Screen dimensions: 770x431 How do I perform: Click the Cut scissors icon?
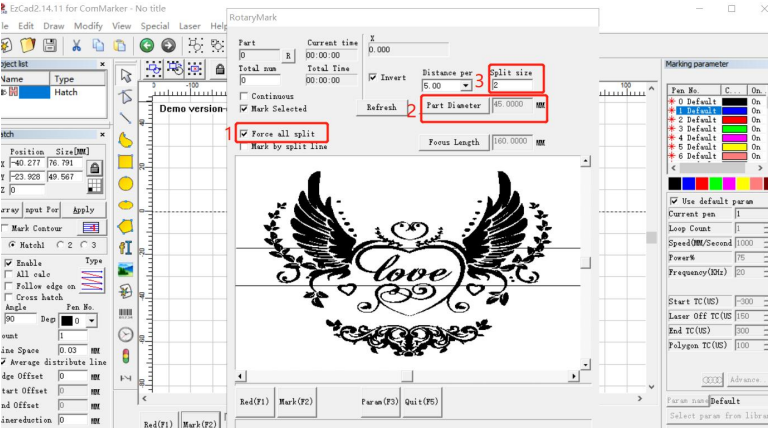76,45
